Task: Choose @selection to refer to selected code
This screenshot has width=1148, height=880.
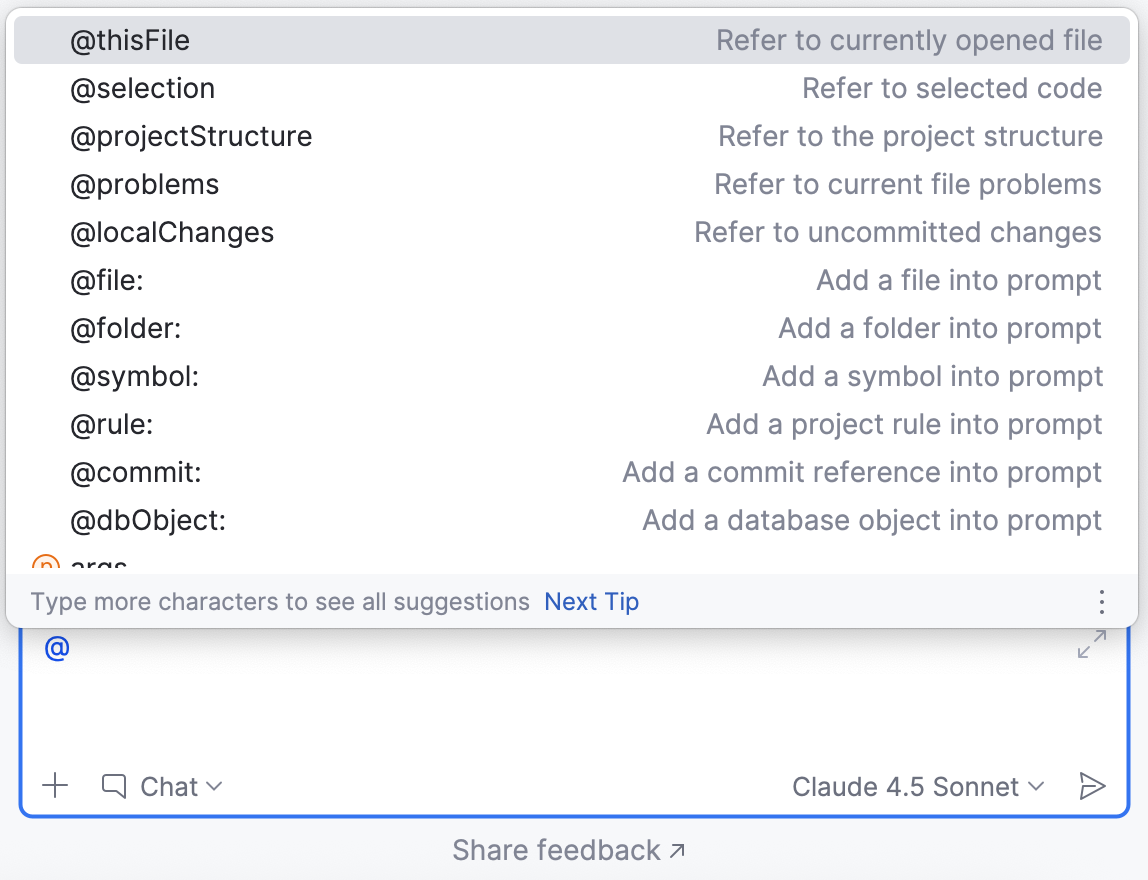Action: [142, 89]
